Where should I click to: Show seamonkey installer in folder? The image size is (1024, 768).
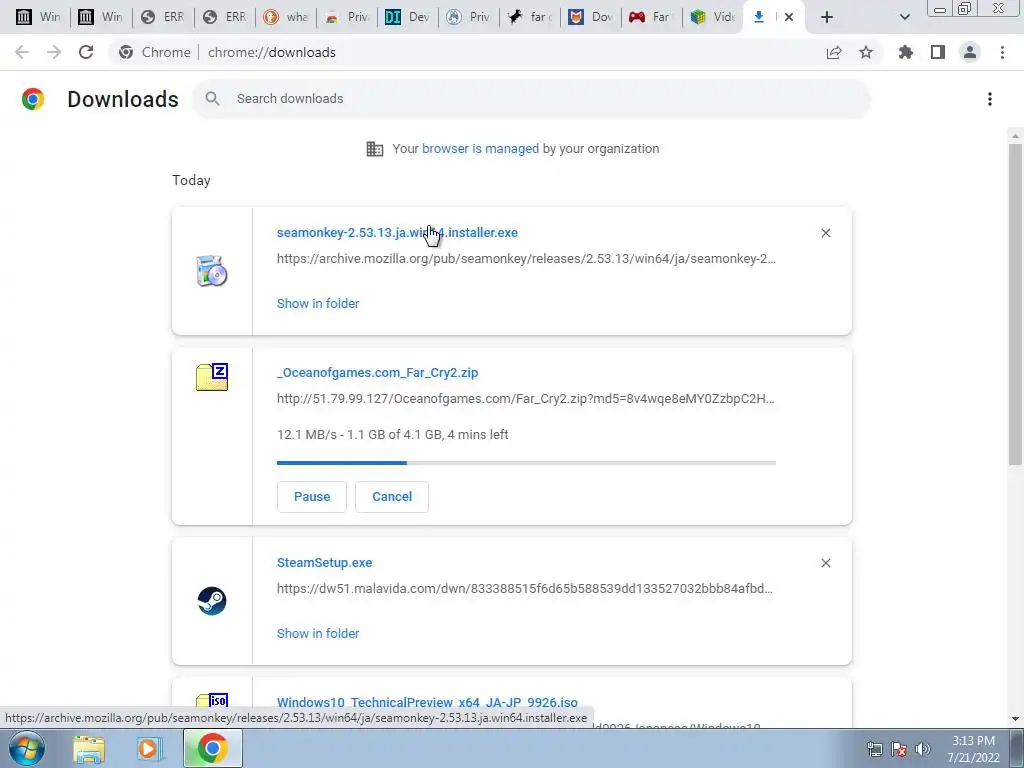(x=318, y=304)
